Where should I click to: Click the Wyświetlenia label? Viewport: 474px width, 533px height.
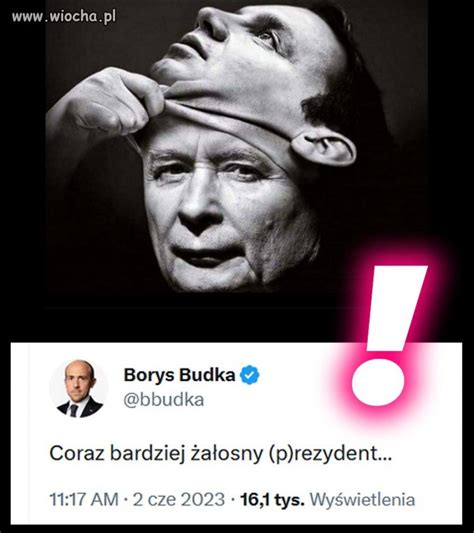pyautogui.click(x=362, y=500)
